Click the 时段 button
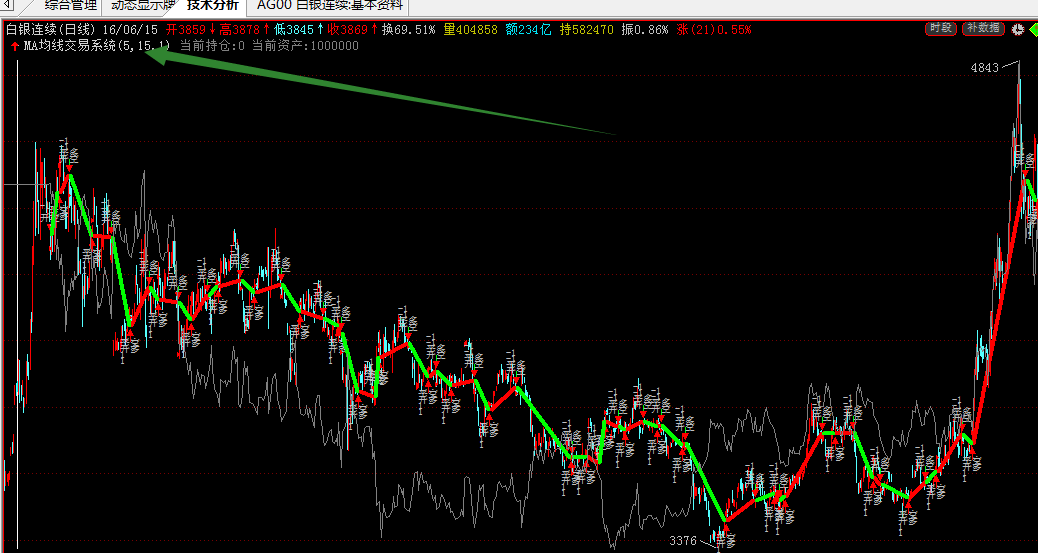Screen dimensions: 1038x553 (x=941, y=28)
